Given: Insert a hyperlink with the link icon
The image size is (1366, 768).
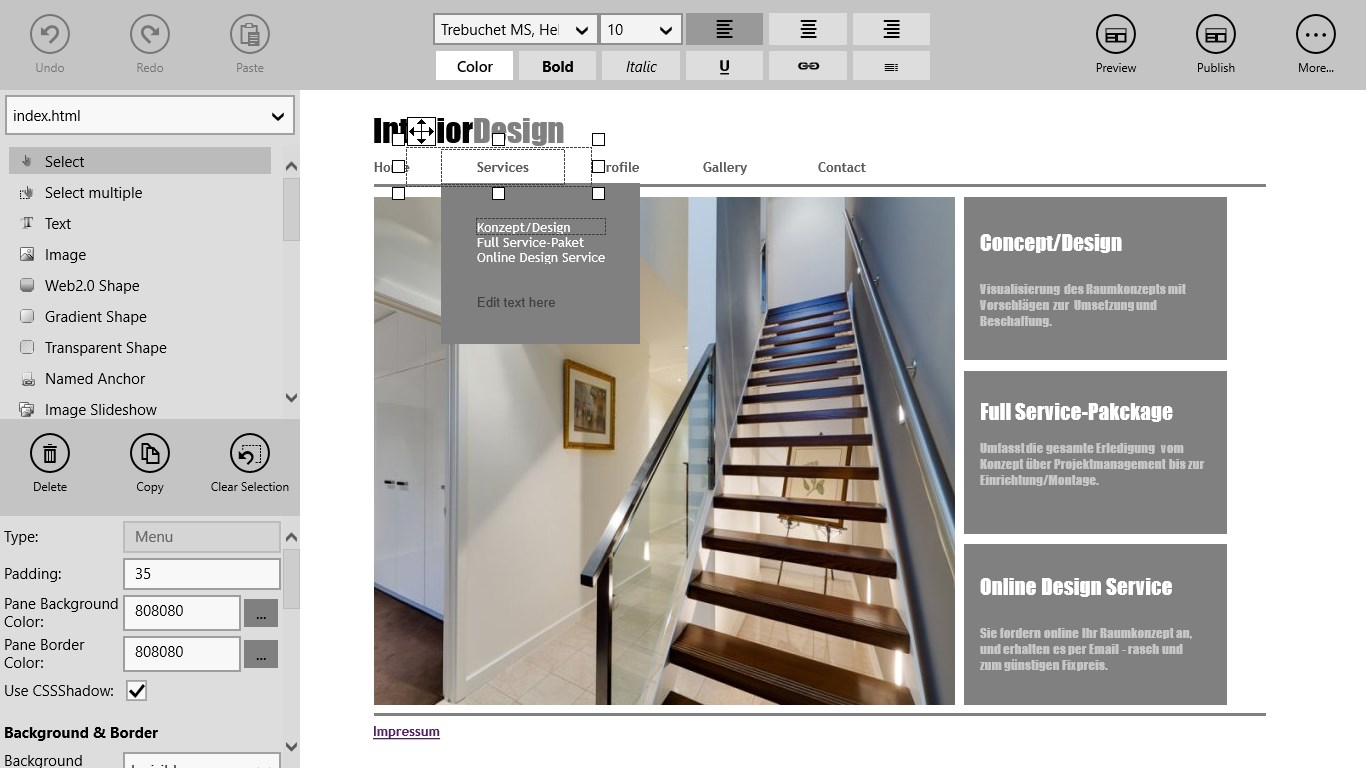Looking at the screenshot, I should (x=808, y=66).
